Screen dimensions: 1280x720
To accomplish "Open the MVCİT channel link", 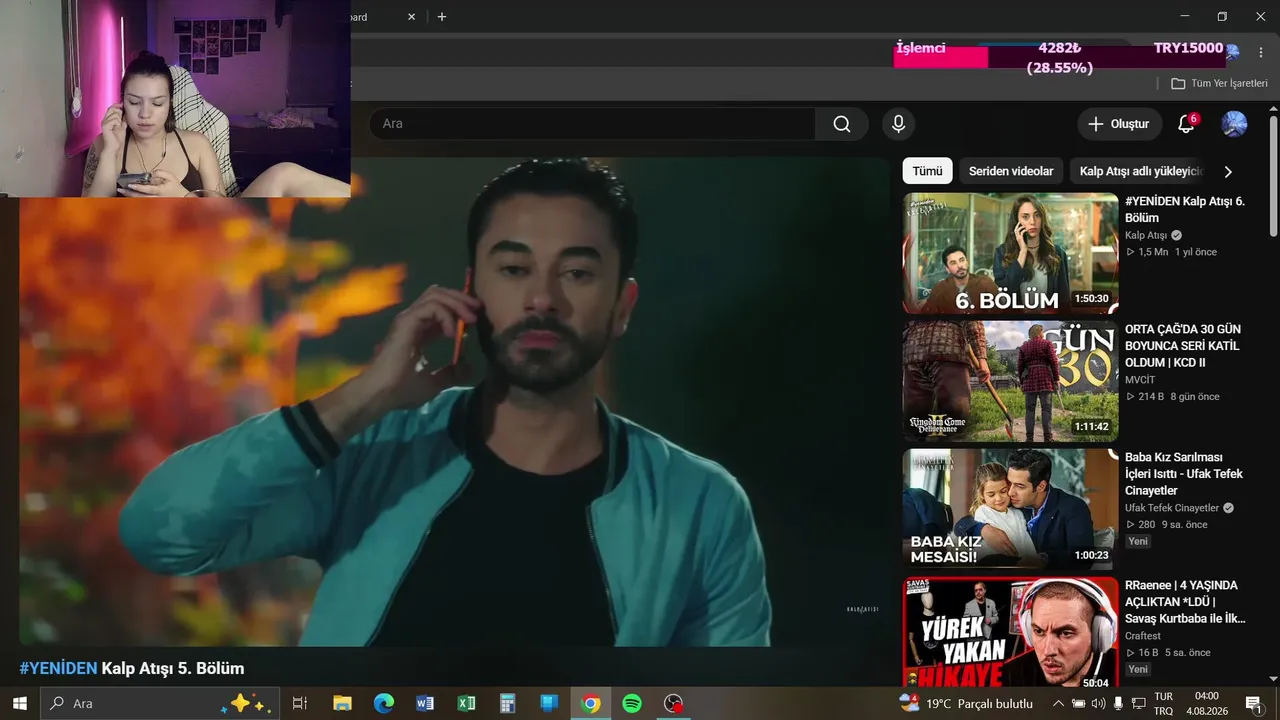I will [1140, 380].
